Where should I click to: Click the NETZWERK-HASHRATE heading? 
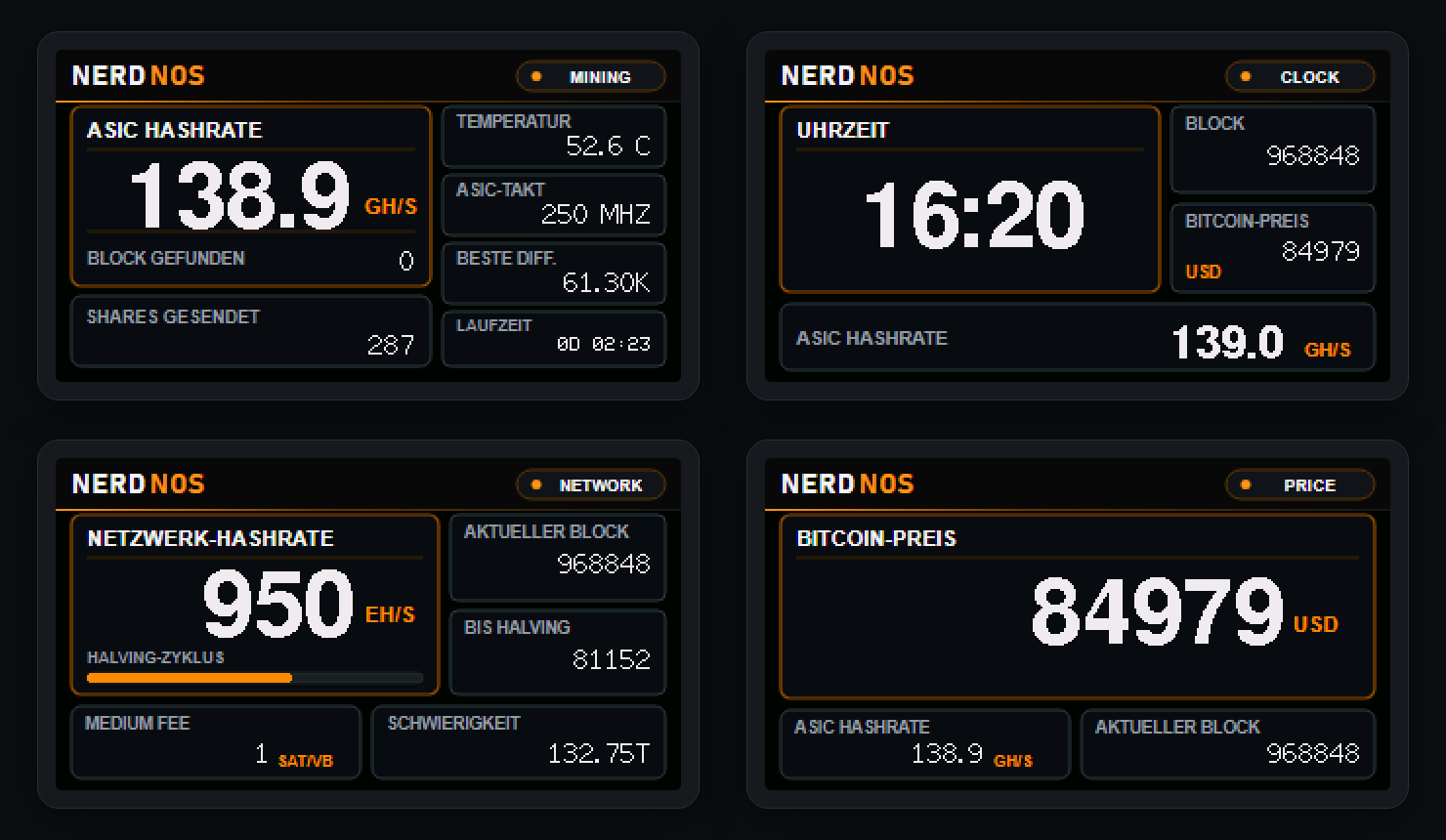pos(211,538)
